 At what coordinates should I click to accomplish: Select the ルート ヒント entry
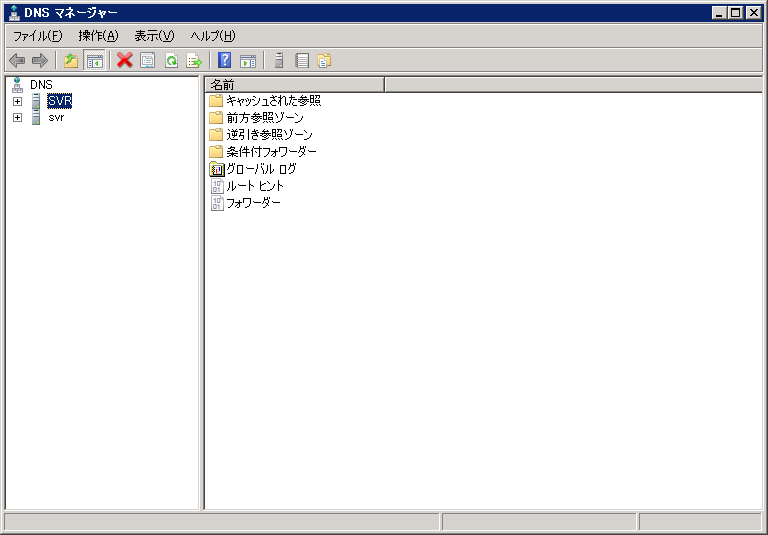pyautogui.click(x=255, y=186)
